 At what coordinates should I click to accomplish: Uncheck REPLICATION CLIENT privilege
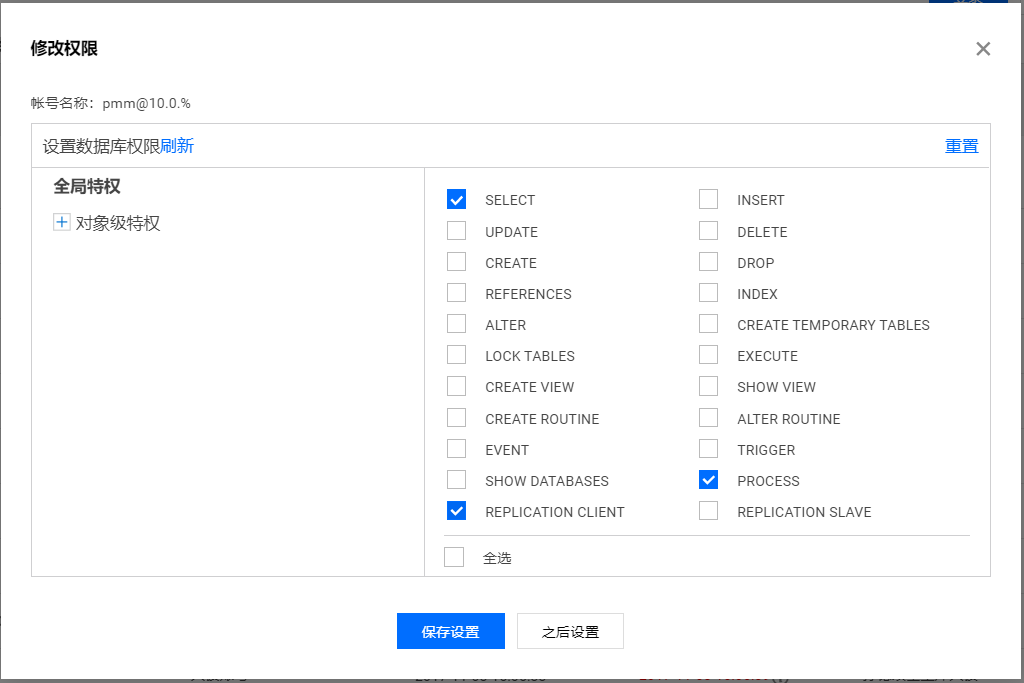pos(457,512)
